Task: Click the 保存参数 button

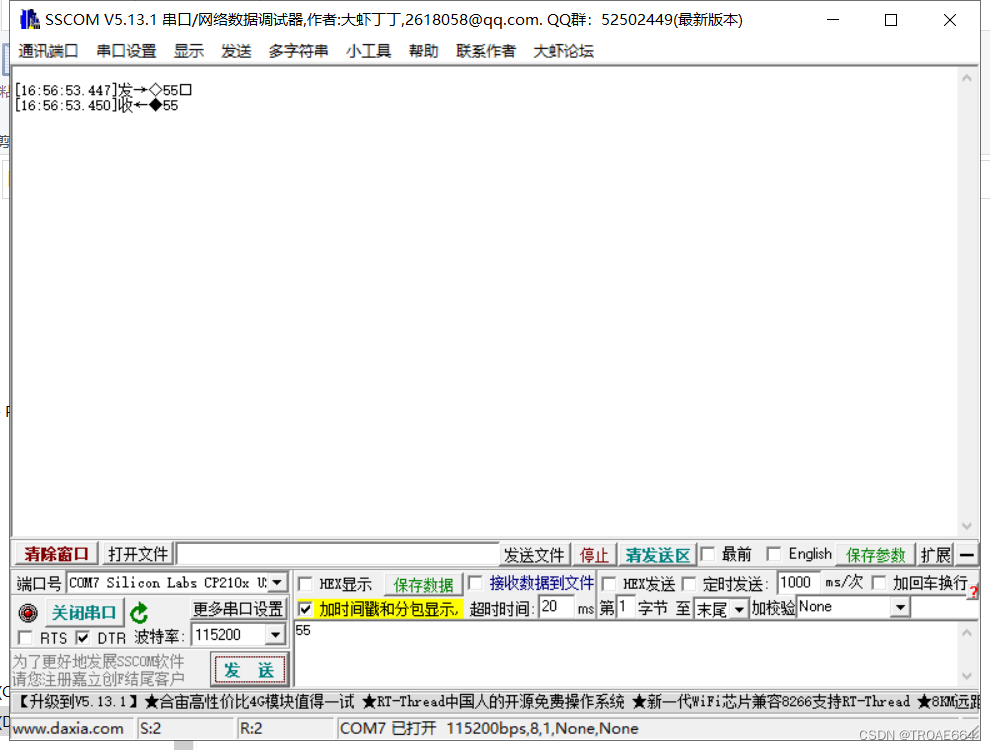Action: [x=876, y=555]
